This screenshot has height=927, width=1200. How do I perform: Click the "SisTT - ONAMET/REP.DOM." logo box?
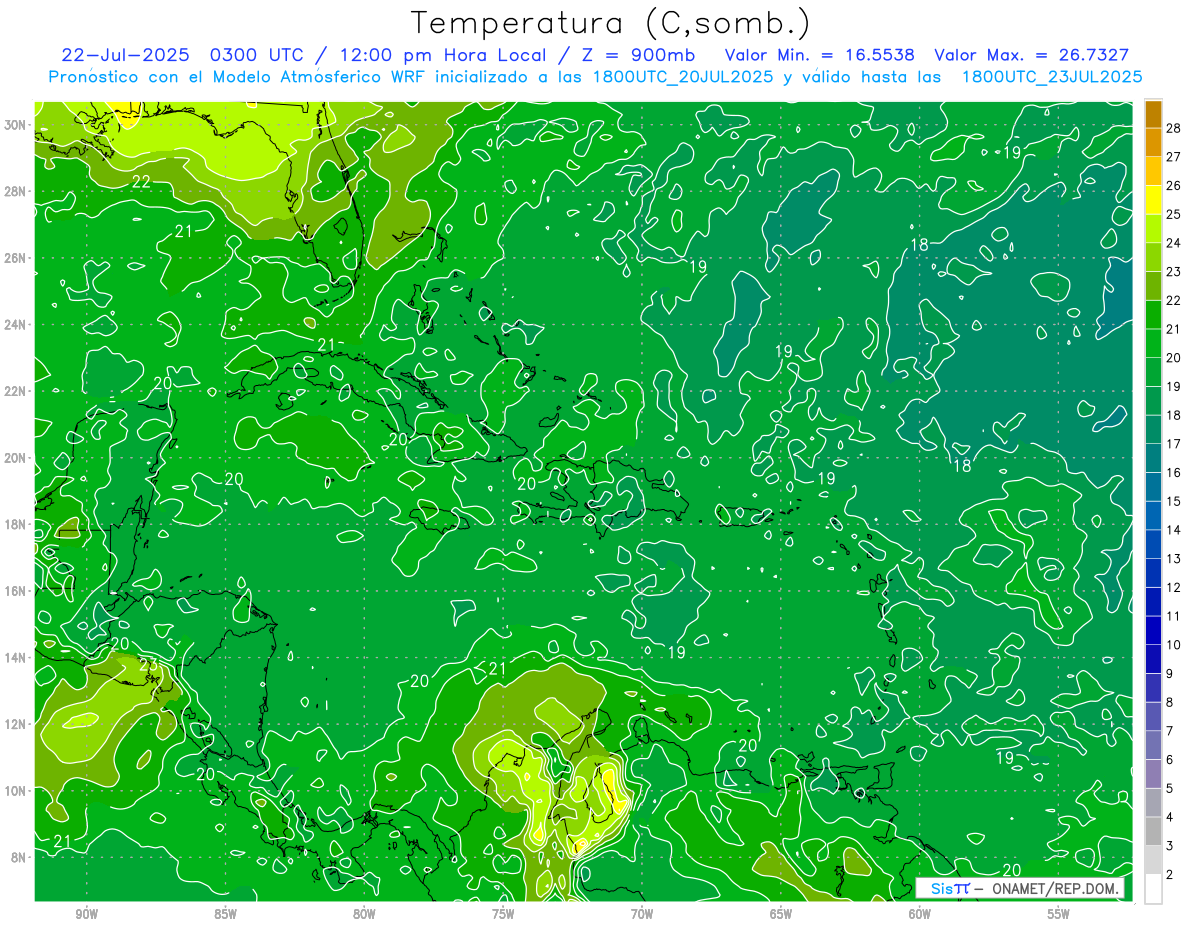pos(1021,888)
